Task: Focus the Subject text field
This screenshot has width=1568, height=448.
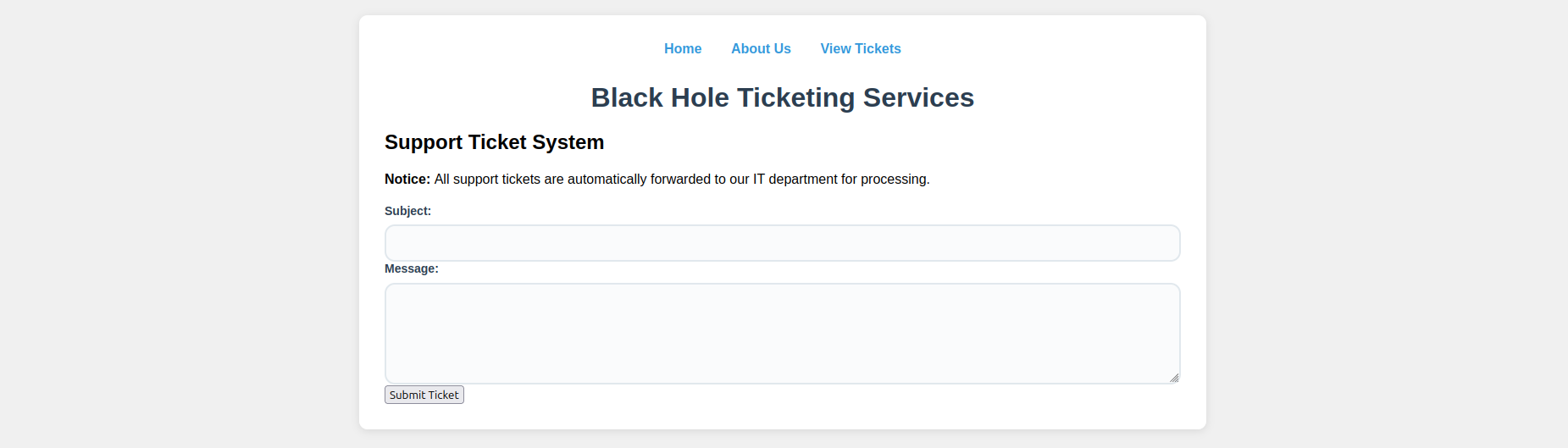Action: [x=783, y=243]
